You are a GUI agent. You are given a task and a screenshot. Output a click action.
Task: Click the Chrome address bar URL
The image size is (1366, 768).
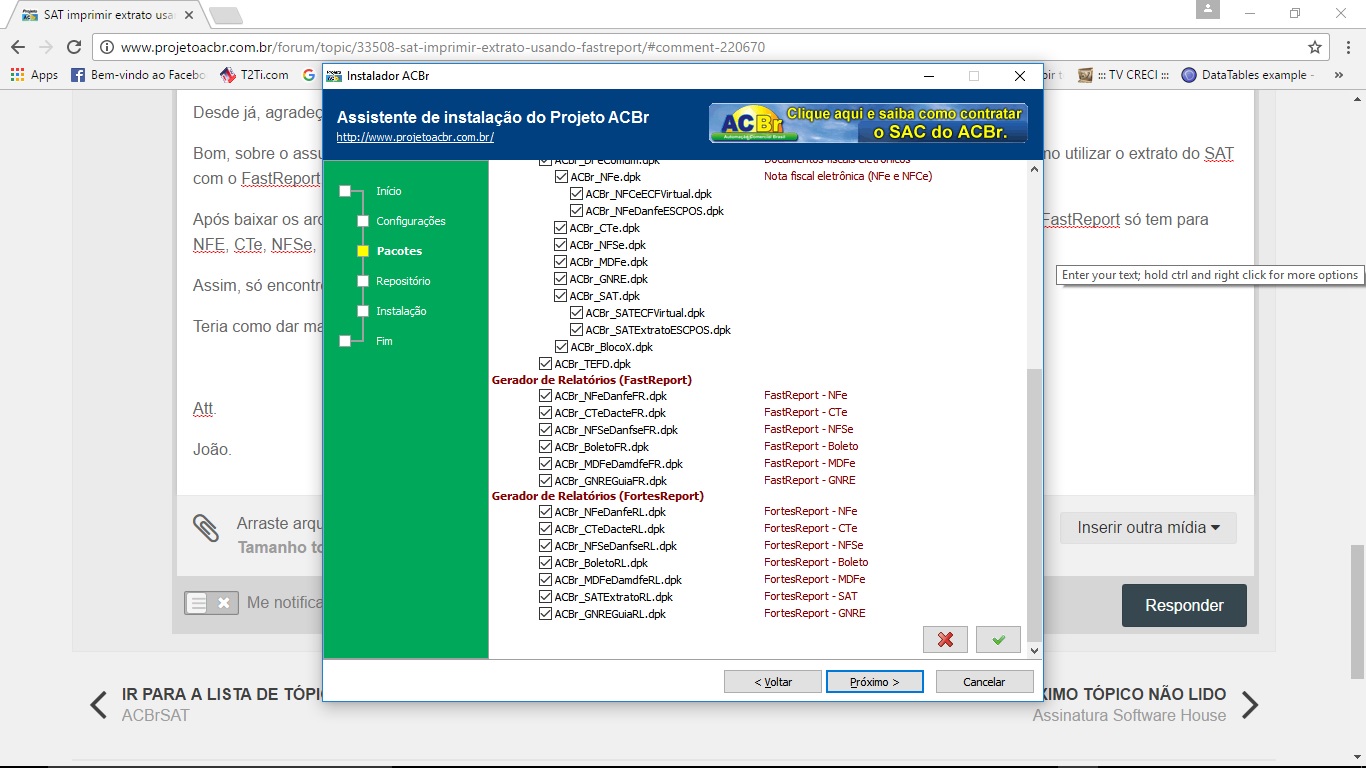point(442,47)
